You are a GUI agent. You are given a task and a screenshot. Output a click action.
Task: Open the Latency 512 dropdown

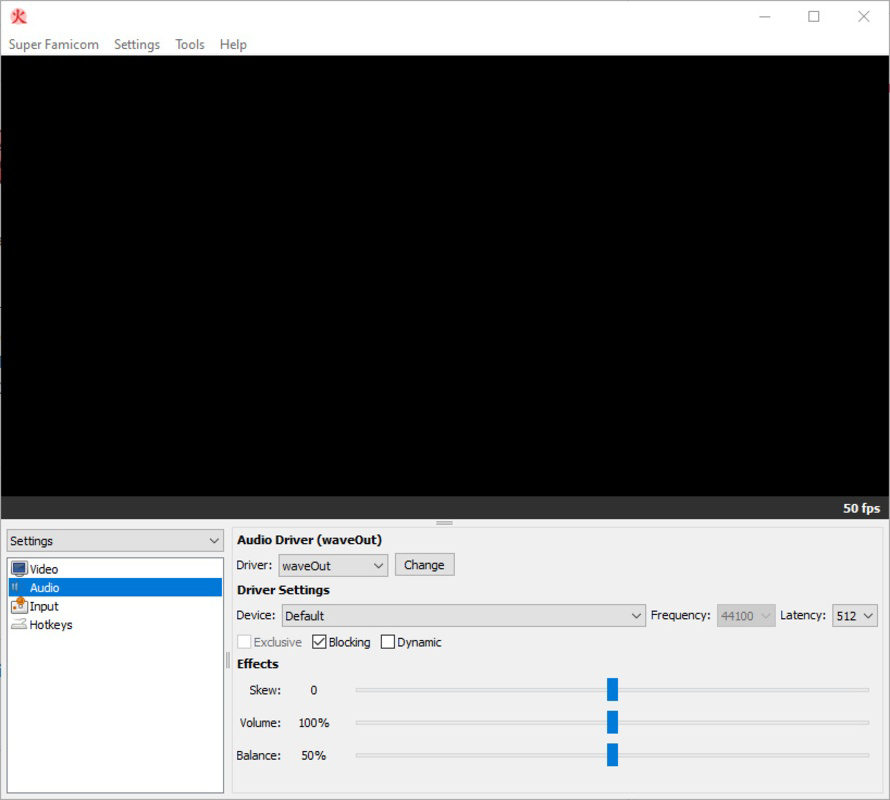pos(854,615)
